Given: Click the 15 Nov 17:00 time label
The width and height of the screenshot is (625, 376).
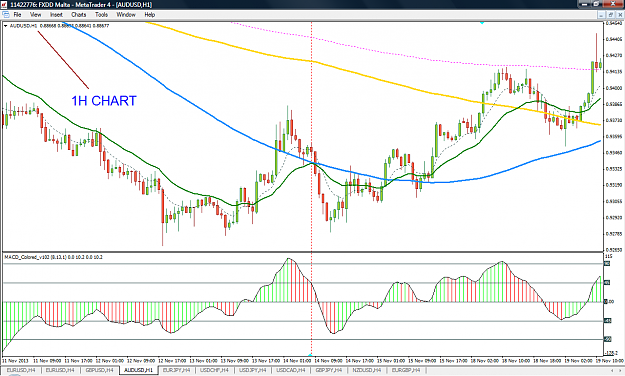Looking at the screenshot, I should (x=453, y=361).
